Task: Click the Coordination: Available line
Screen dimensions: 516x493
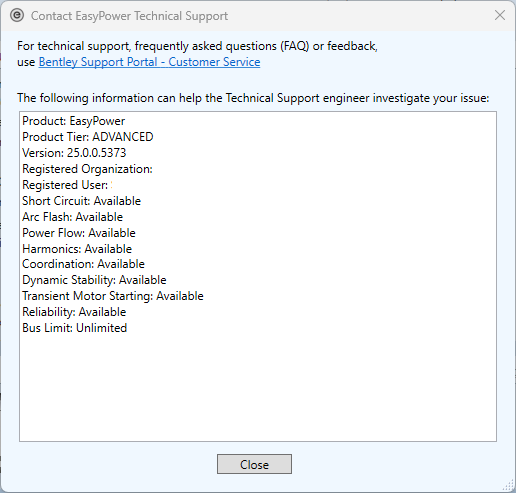Action: tap(83, 264)
